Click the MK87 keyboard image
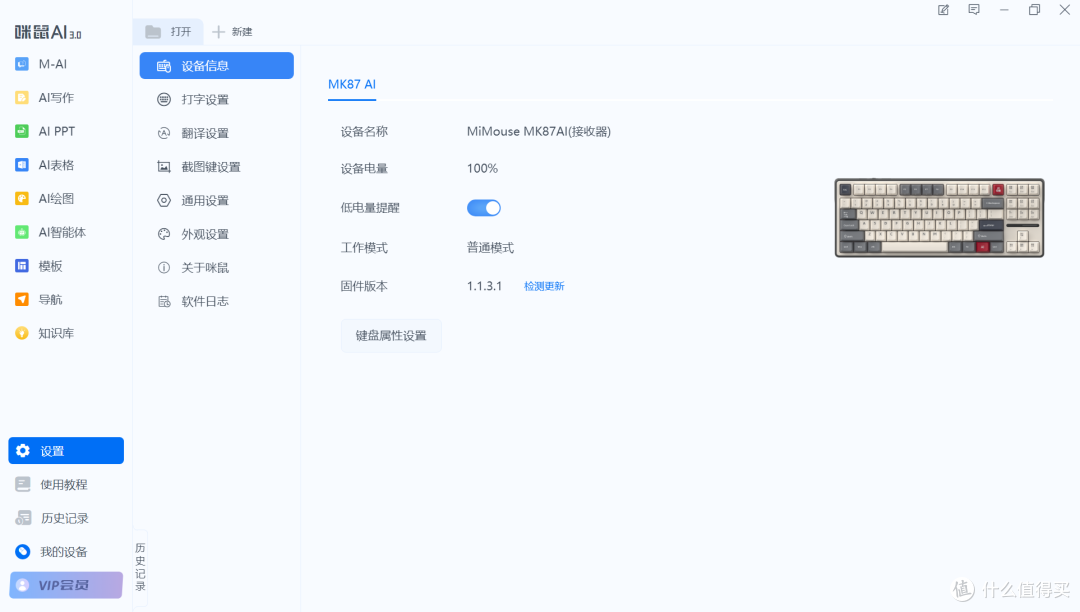 click(x=939, y=218)
